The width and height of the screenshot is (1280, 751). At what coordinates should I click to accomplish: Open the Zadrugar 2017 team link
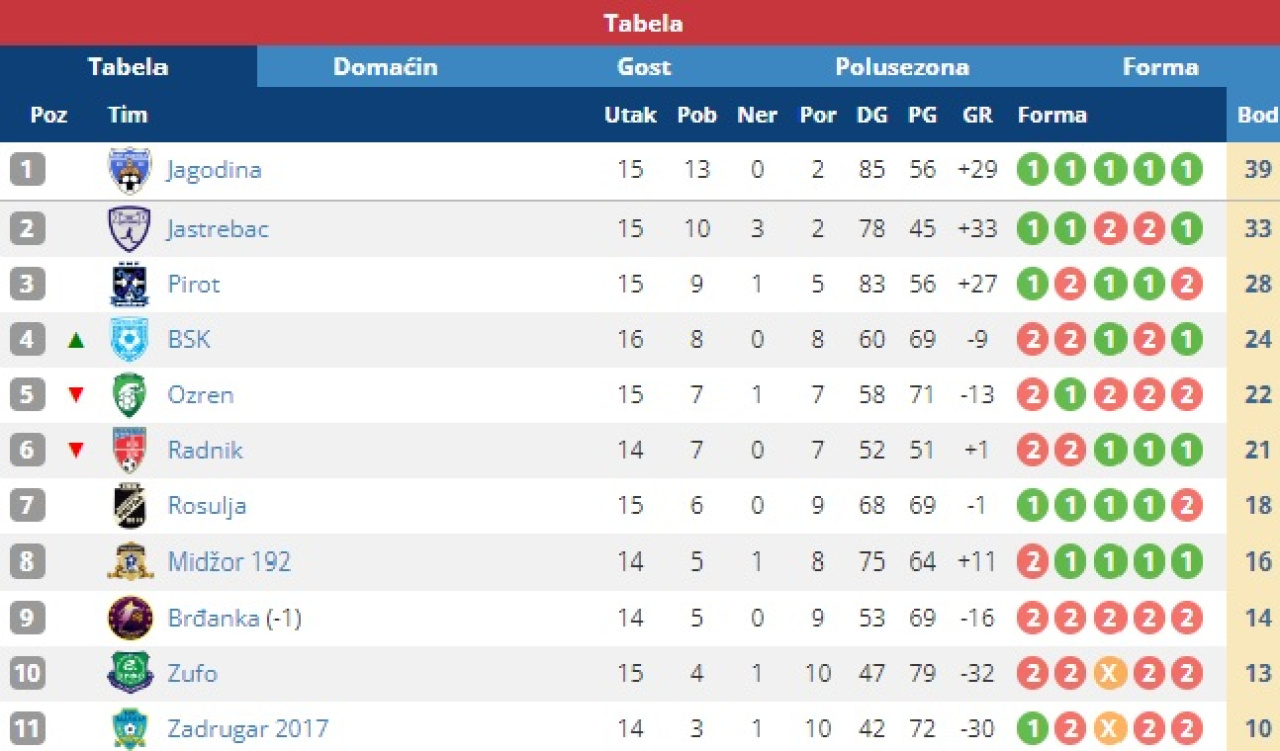point(247,729)
